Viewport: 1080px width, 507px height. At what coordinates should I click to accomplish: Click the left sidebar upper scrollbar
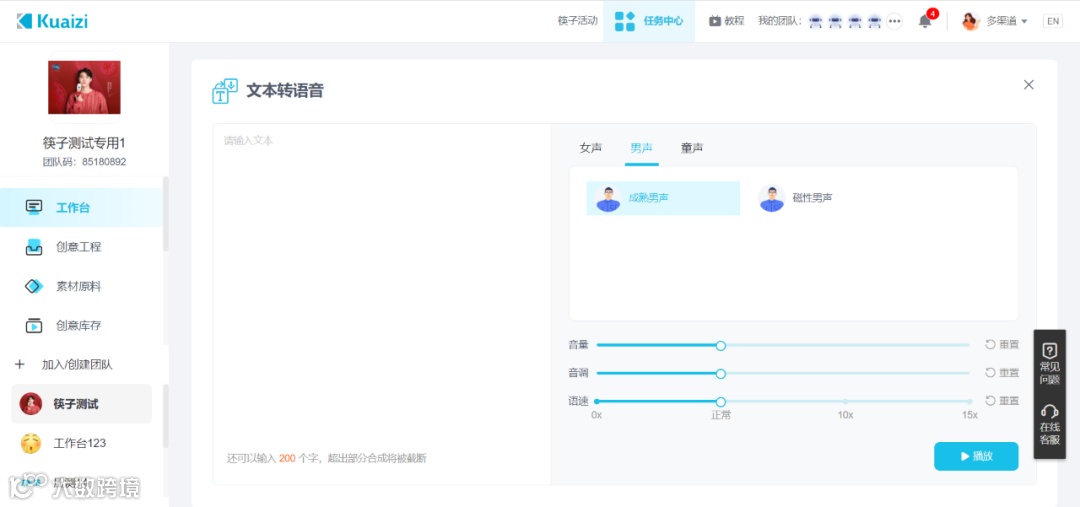(165, 214)
